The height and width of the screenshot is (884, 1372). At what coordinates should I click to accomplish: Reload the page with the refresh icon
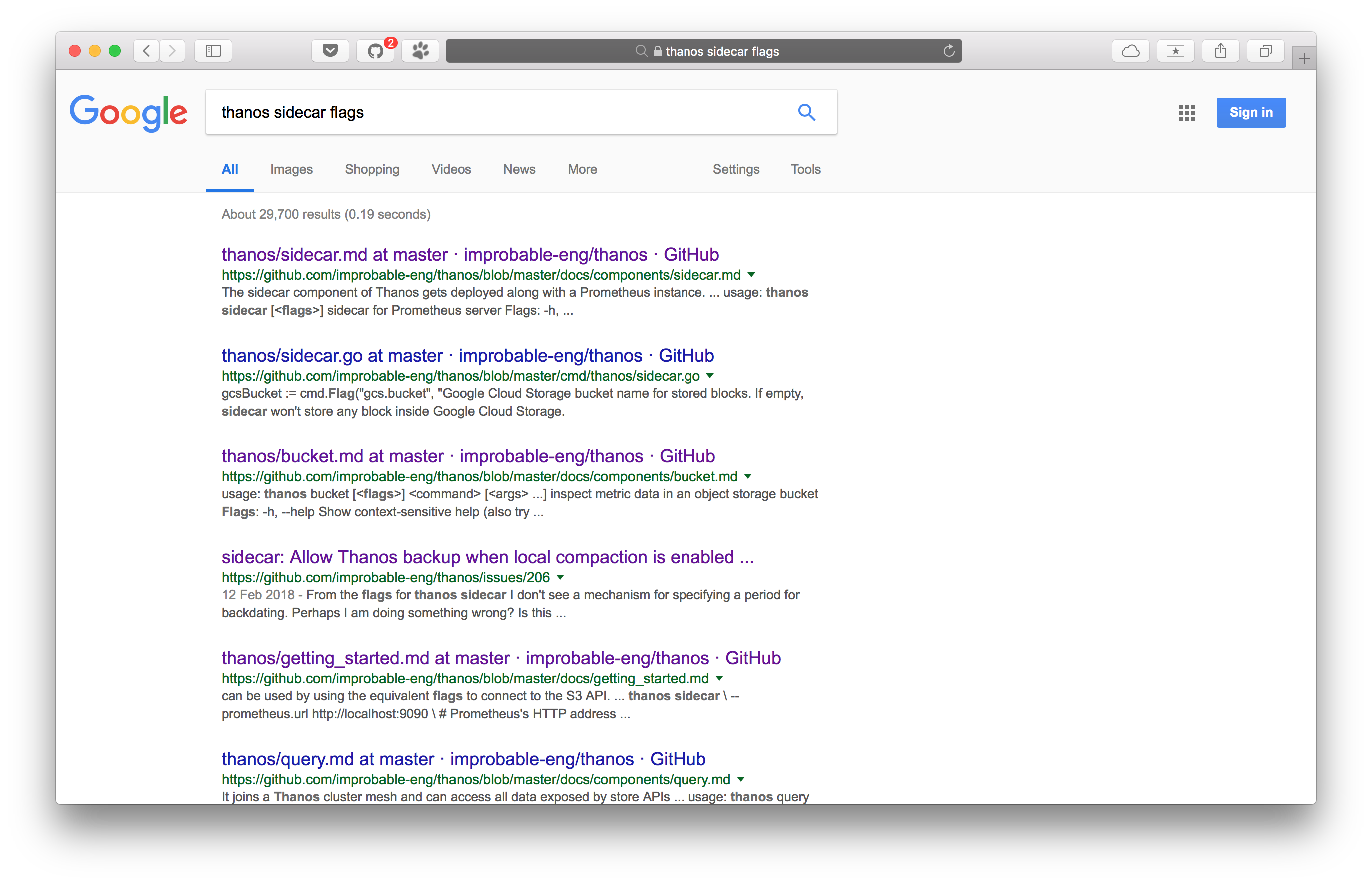(x=949, y=51)
